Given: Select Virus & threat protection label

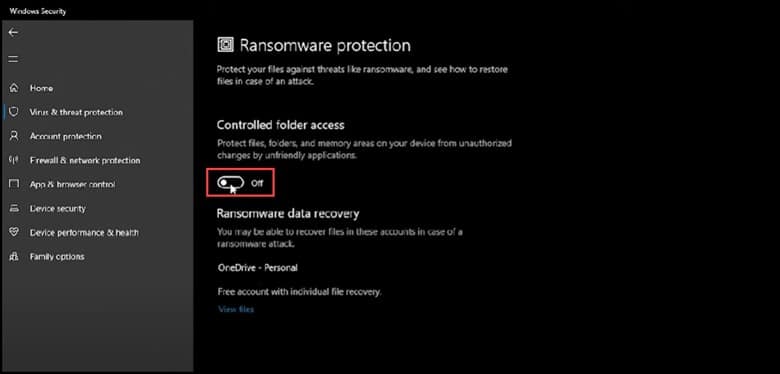Looking at the screenshot, I should tap(76, 112).
